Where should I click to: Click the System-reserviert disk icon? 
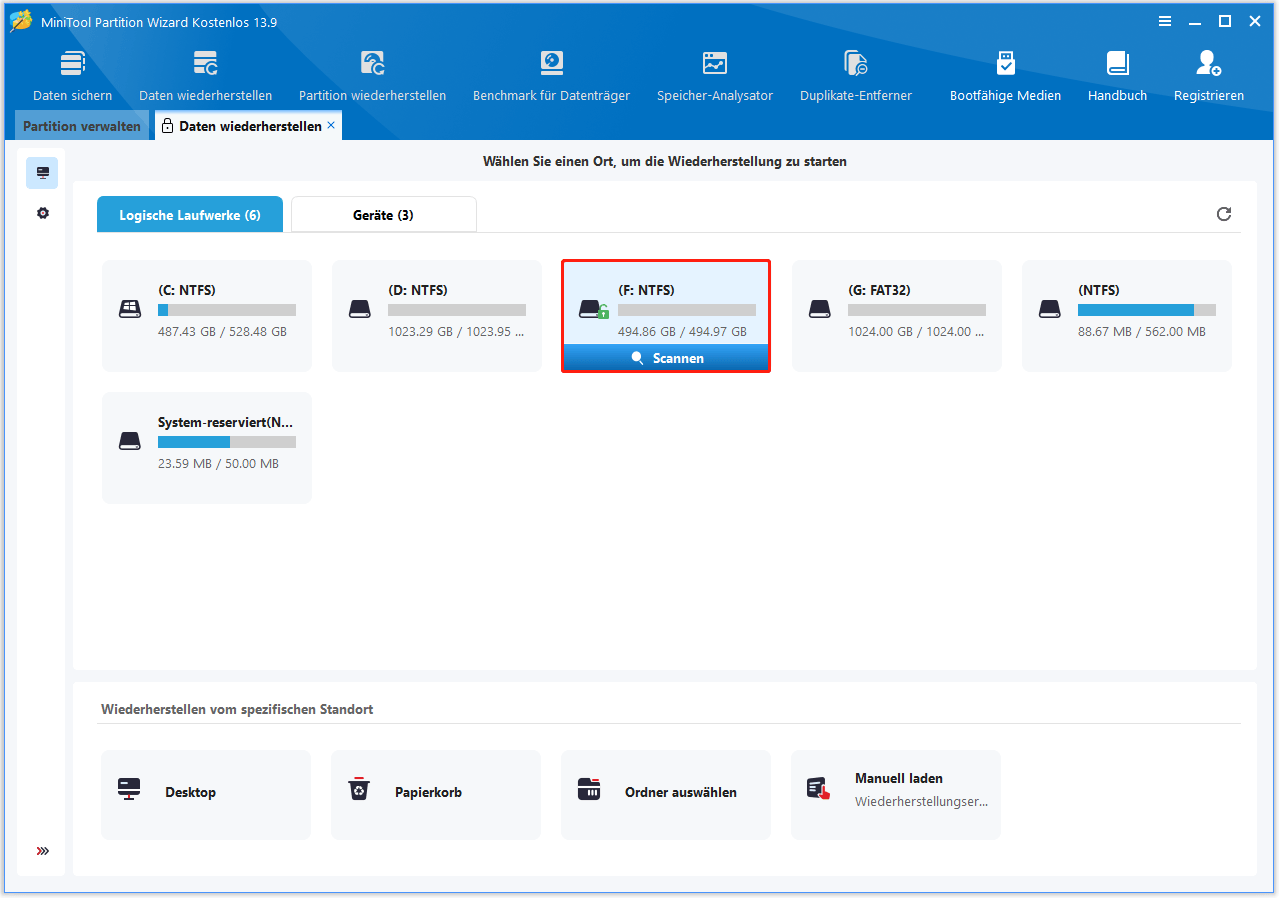[130, 441]
